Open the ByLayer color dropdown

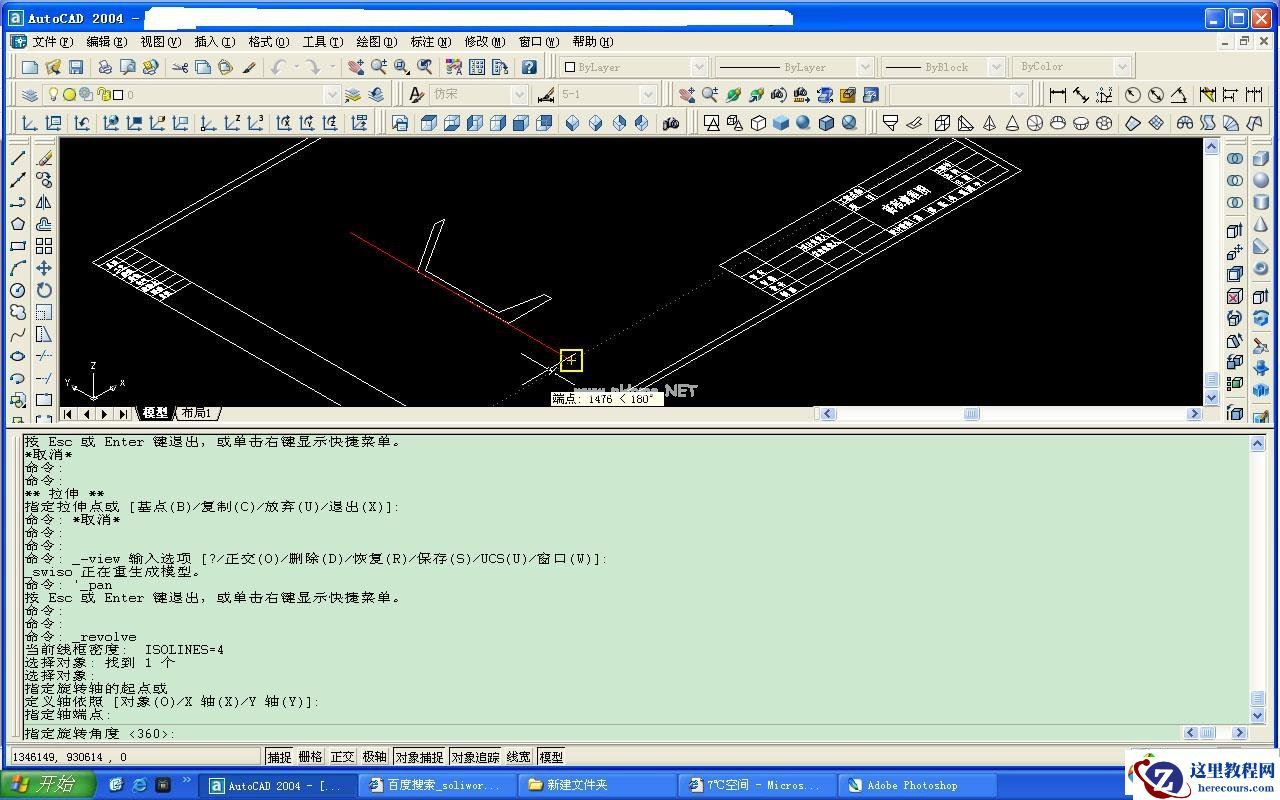click(x=699, y=67)
